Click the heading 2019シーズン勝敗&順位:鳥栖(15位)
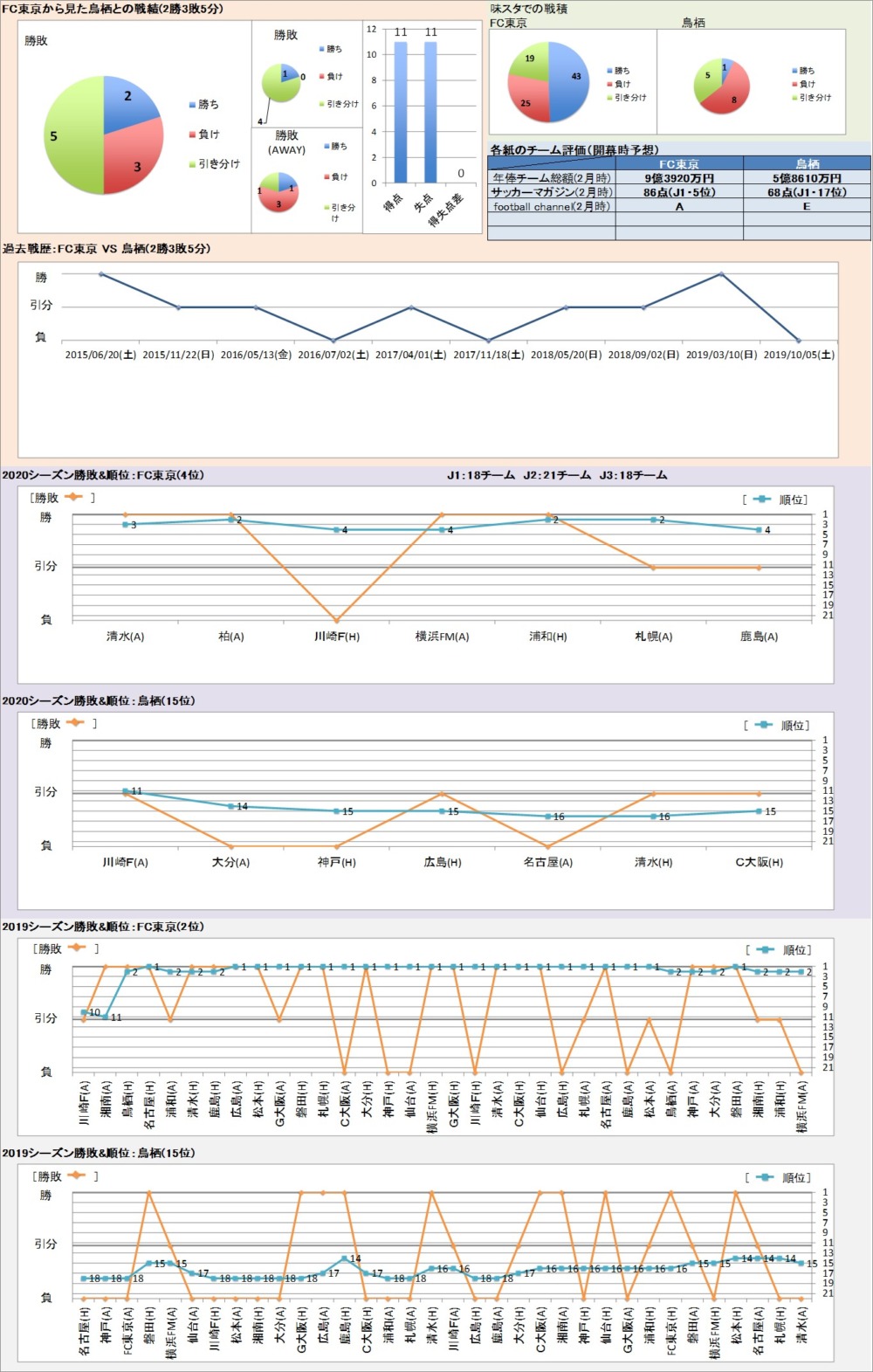873x1372 pixels. coord(99,1153)
